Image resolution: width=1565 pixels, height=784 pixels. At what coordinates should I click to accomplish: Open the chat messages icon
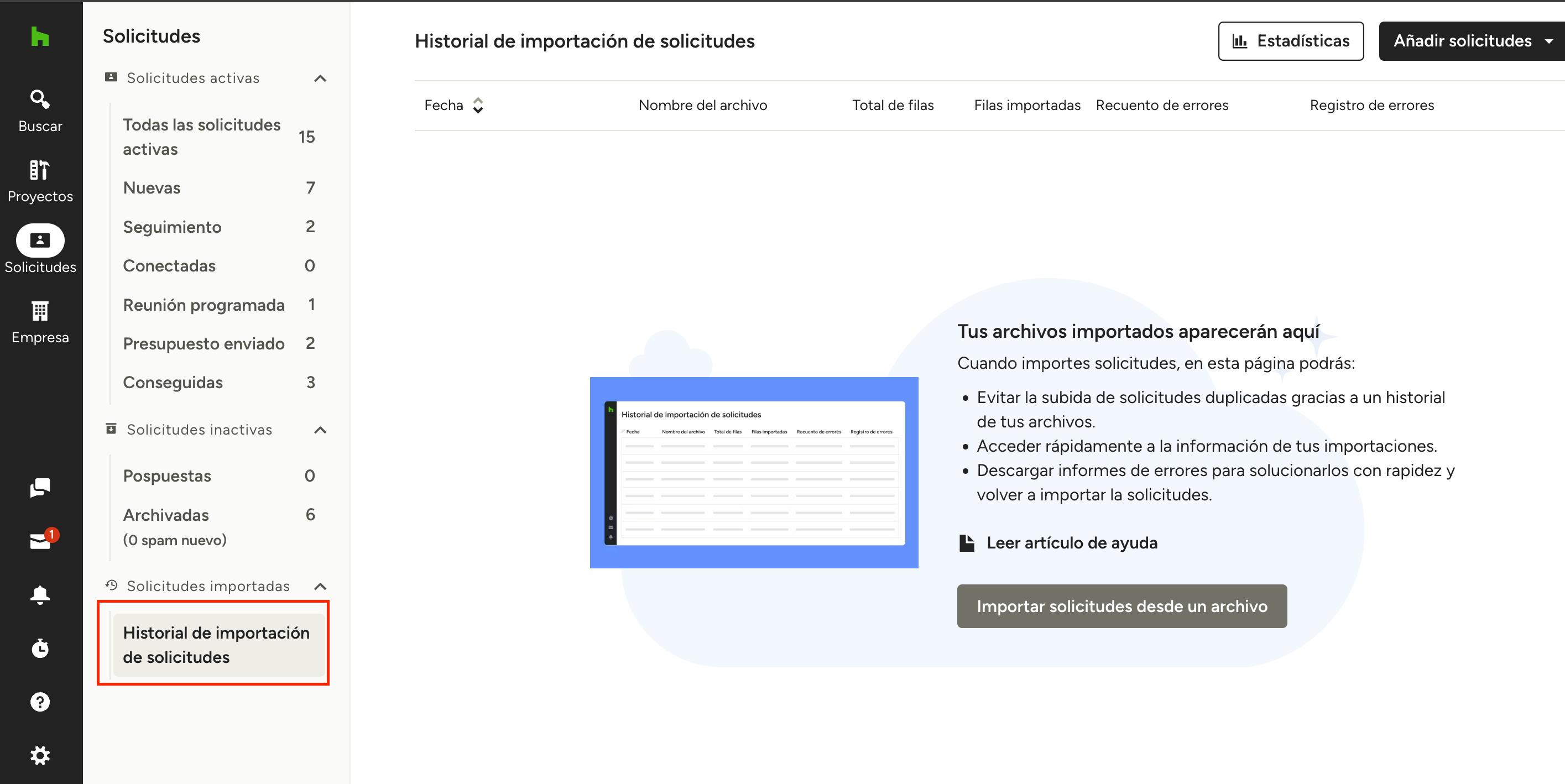[40, 487]
